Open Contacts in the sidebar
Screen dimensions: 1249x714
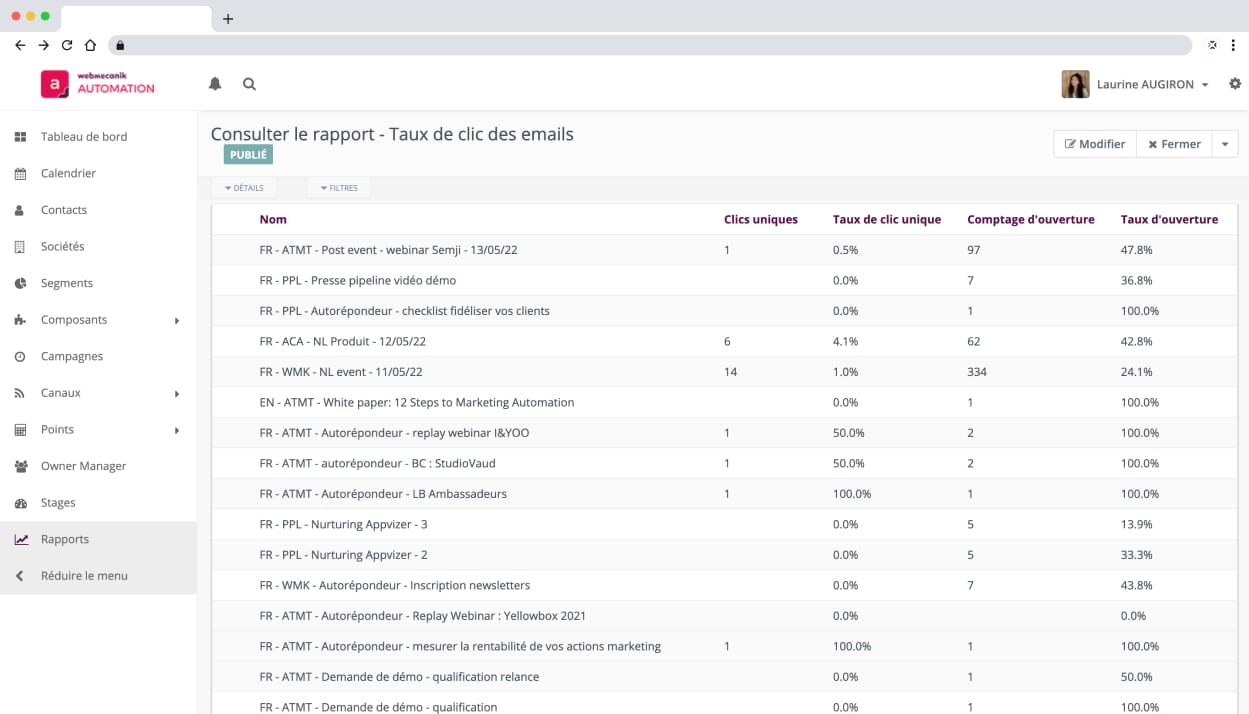click(x=64, y=210)
